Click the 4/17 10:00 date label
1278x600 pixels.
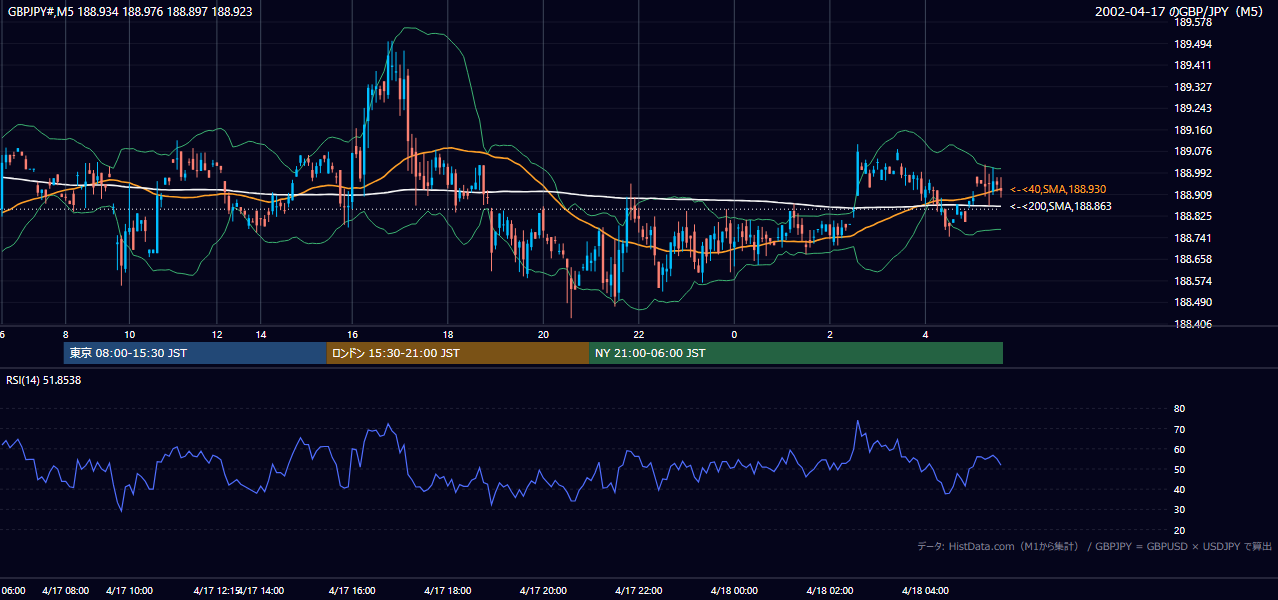click(129, 590)
